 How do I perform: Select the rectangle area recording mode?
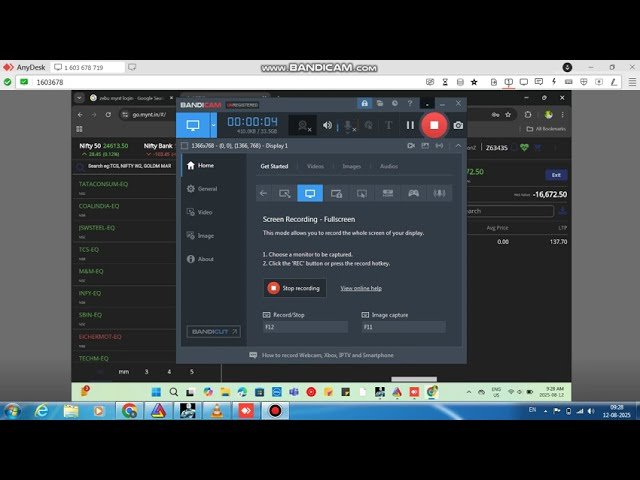coord(284,193)
